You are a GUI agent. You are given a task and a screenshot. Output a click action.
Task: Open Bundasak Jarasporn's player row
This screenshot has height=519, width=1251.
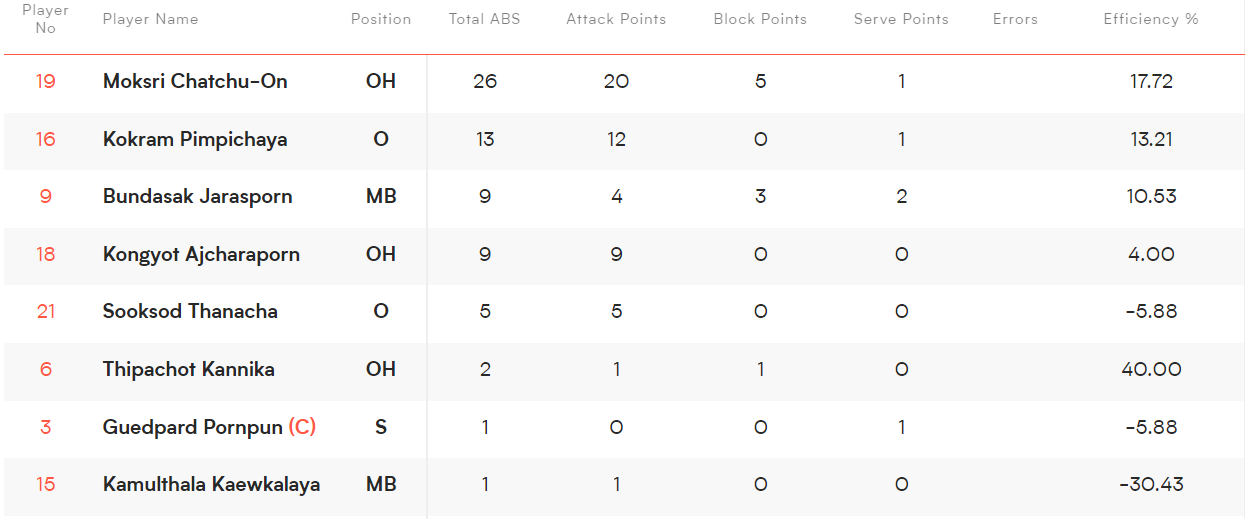(197, 196)
